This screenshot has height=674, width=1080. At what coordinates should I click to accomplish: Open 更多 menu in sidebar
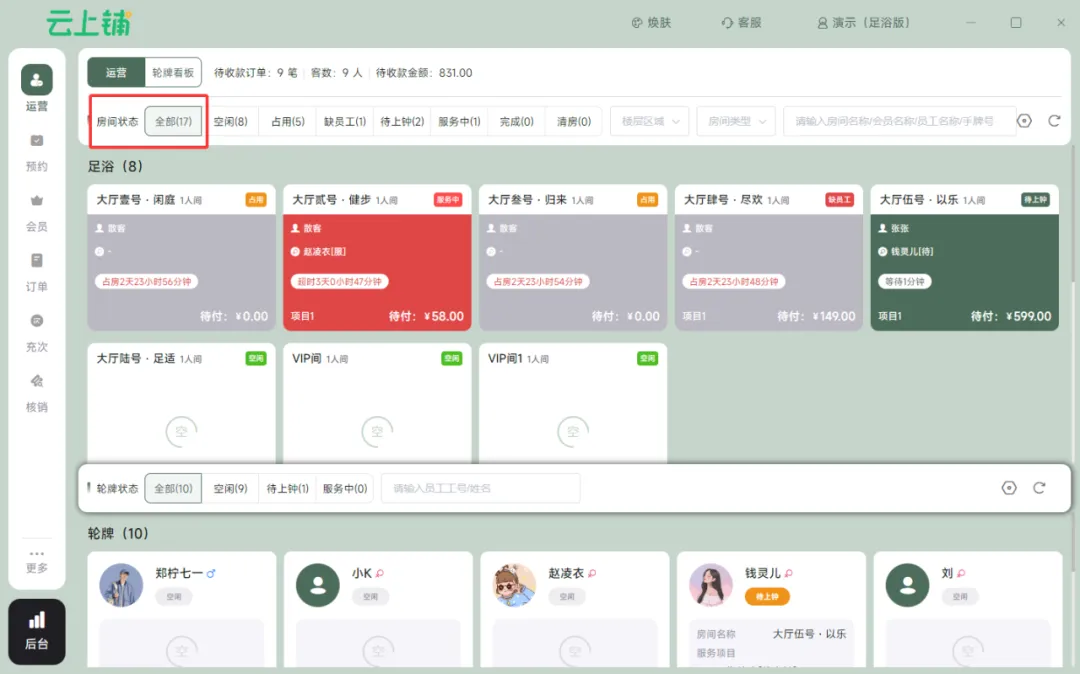(x=37, y=561)
